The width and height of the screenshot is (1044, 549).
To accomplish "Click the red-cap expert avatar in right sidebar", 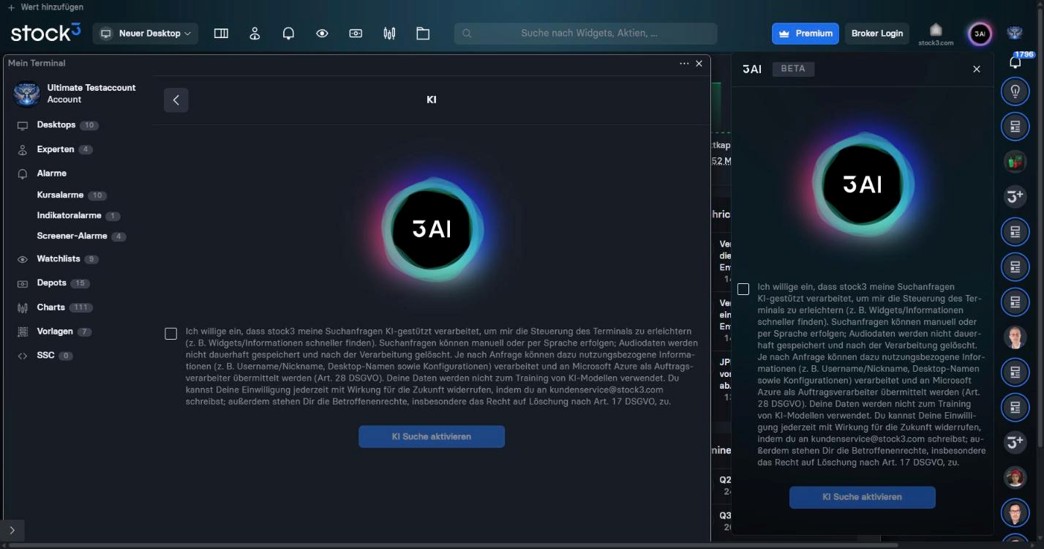I will pyautogui.click(x=1015, y=477).
